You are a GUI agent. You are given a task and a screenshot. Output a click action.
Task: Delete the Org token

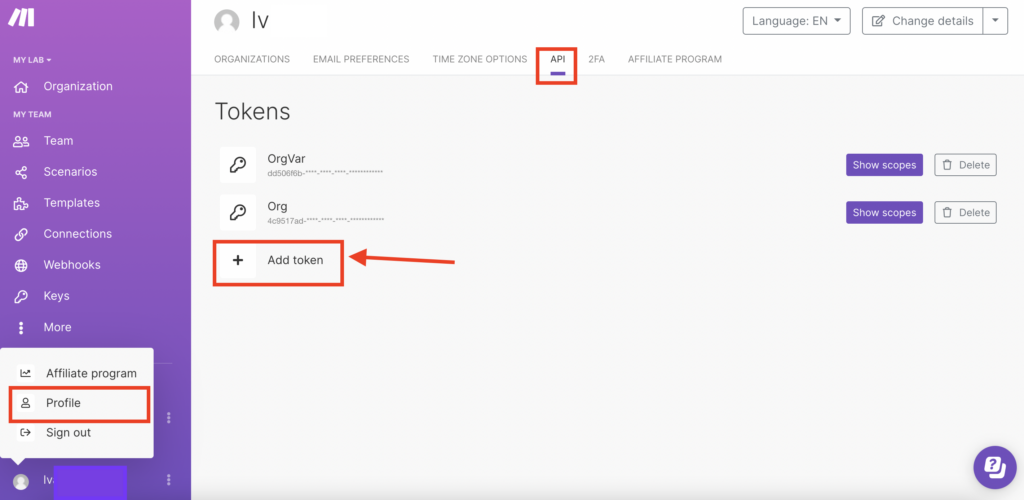point(965,212)
